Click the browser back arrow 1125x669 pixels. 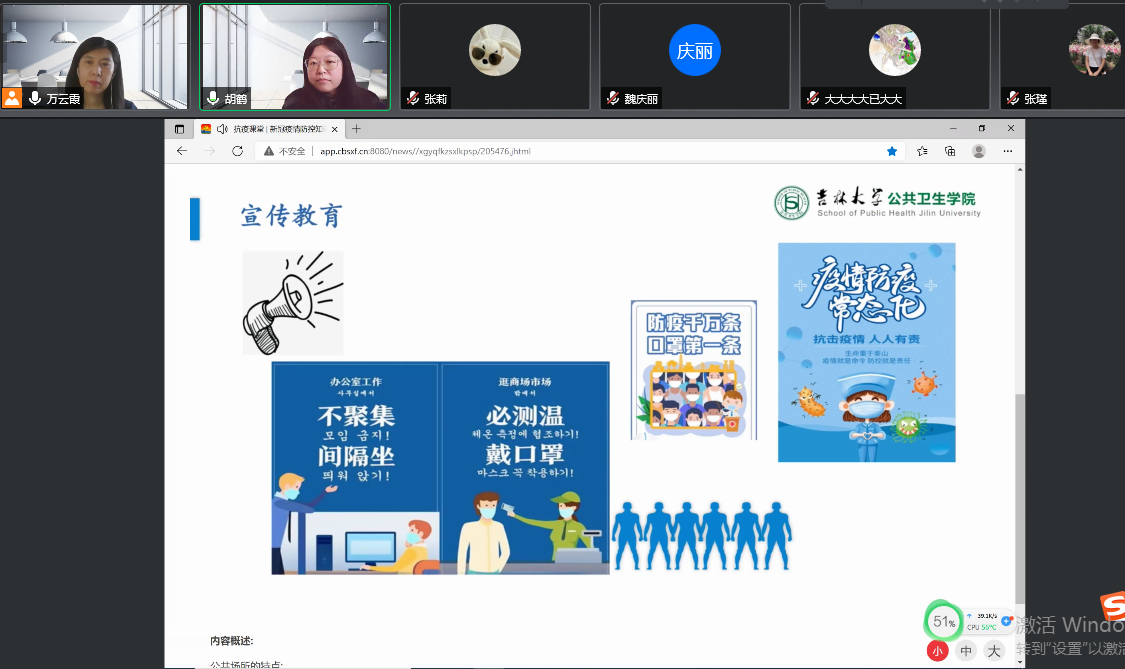[181, 151]
